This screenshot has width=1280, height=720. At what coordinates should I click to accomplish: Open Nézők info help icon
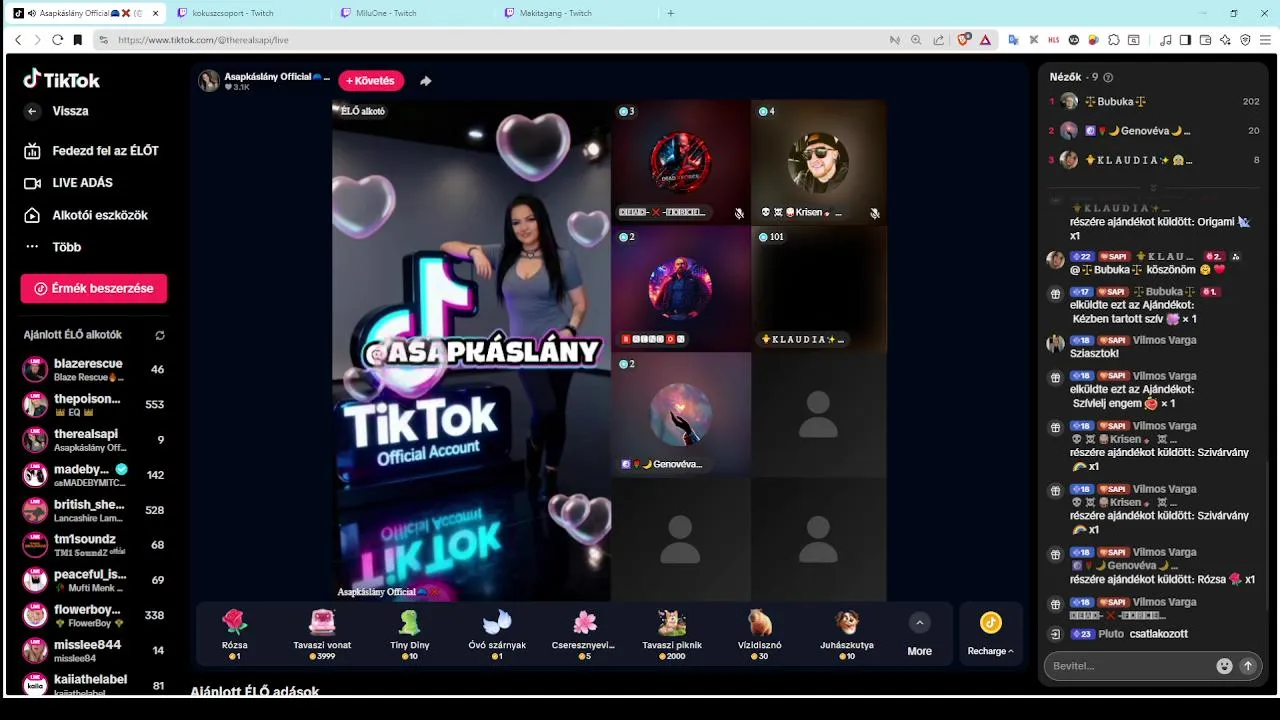click(1108, 77)
